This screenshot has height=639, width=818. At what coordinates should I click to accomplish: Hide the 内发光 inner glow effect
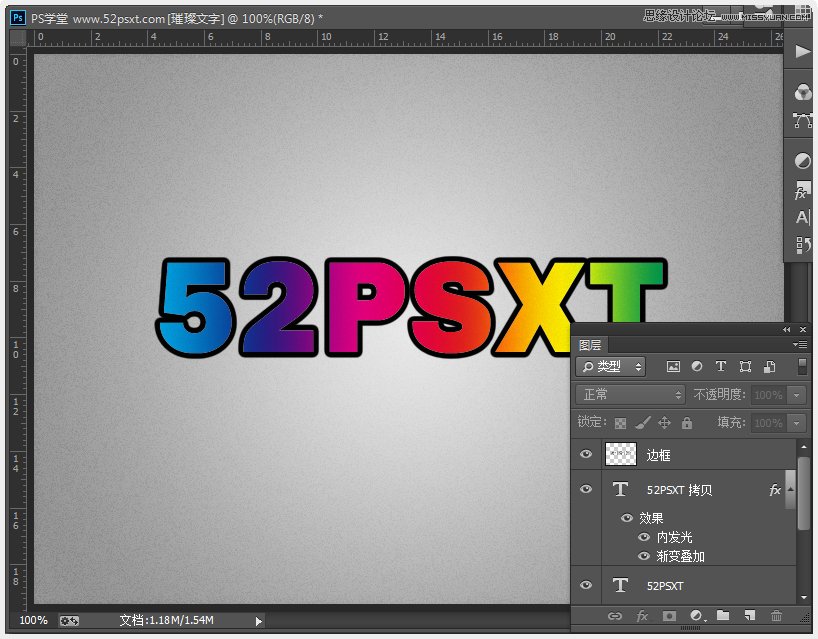[x=644, y=537]
